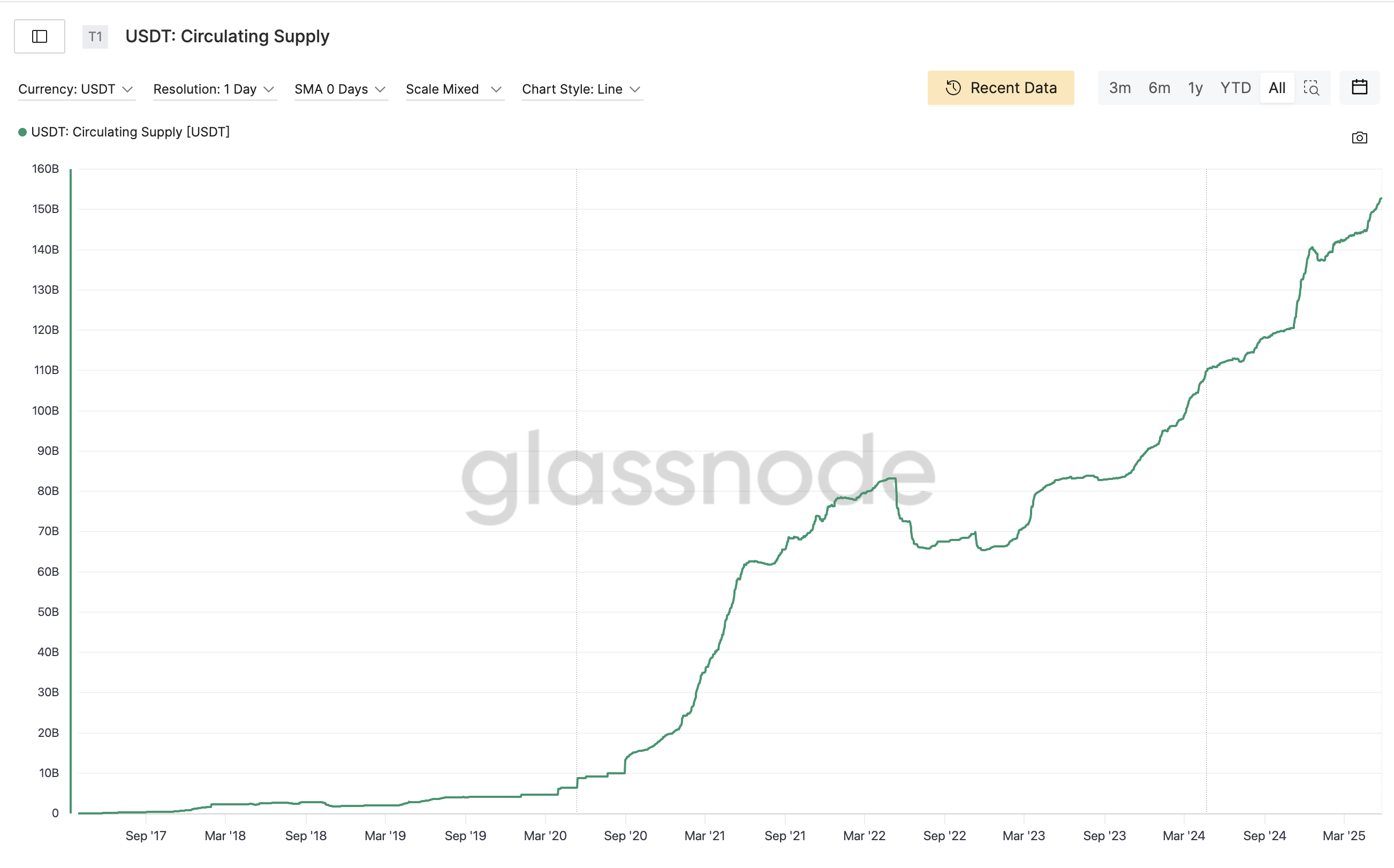The height and width of the screenshot is (868, 1394).
Task: Toggle the sidebar panel icon
Action: [x=40, y=36]
